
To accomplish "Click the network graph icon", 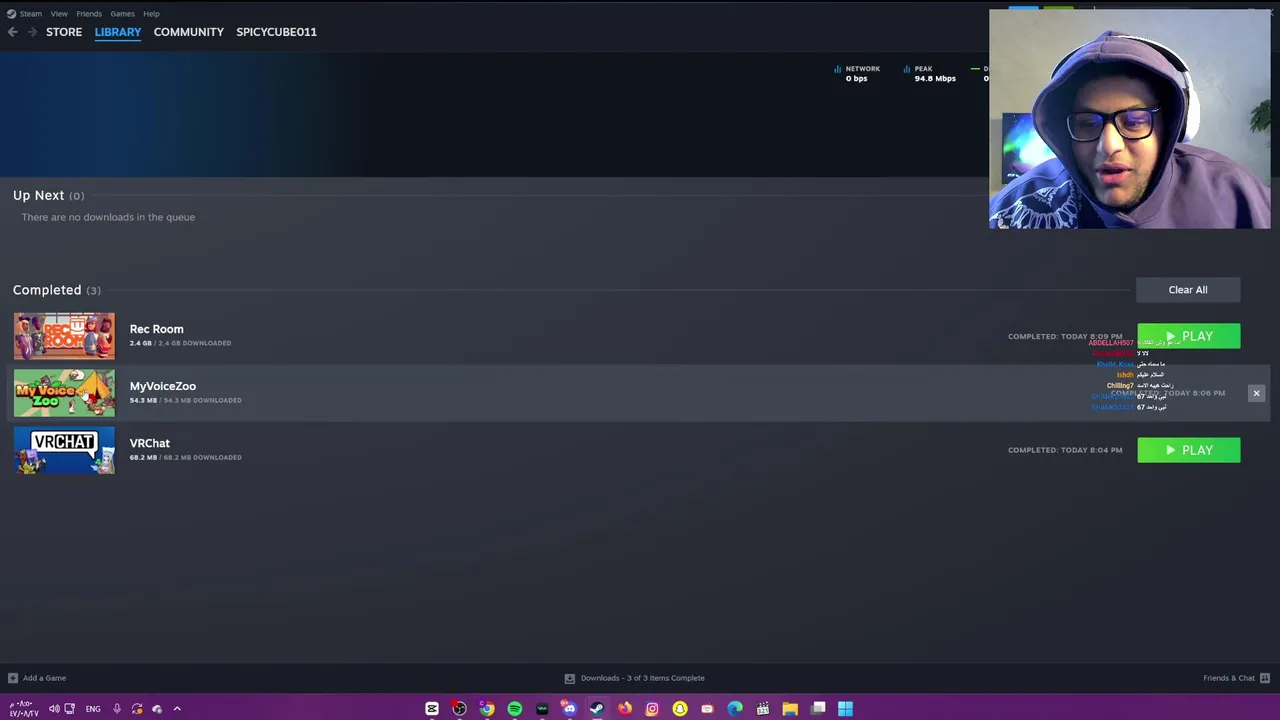I will click(838, 70).
